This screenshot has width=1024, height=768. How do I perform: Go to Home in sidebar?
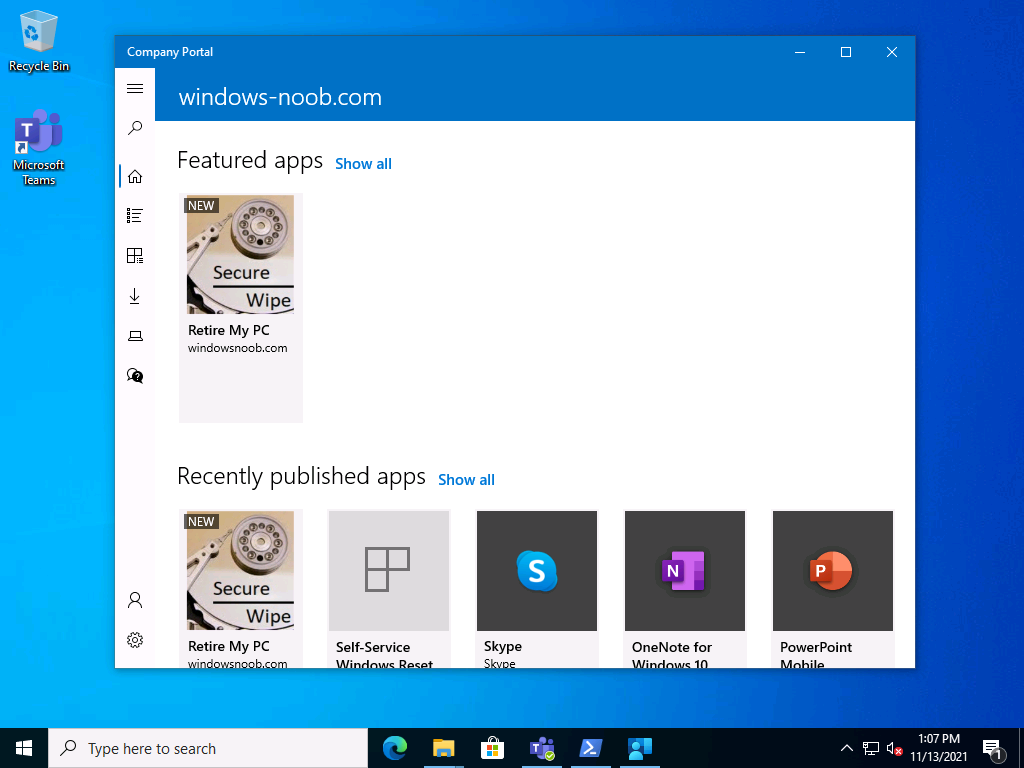[x=135, y=176]
